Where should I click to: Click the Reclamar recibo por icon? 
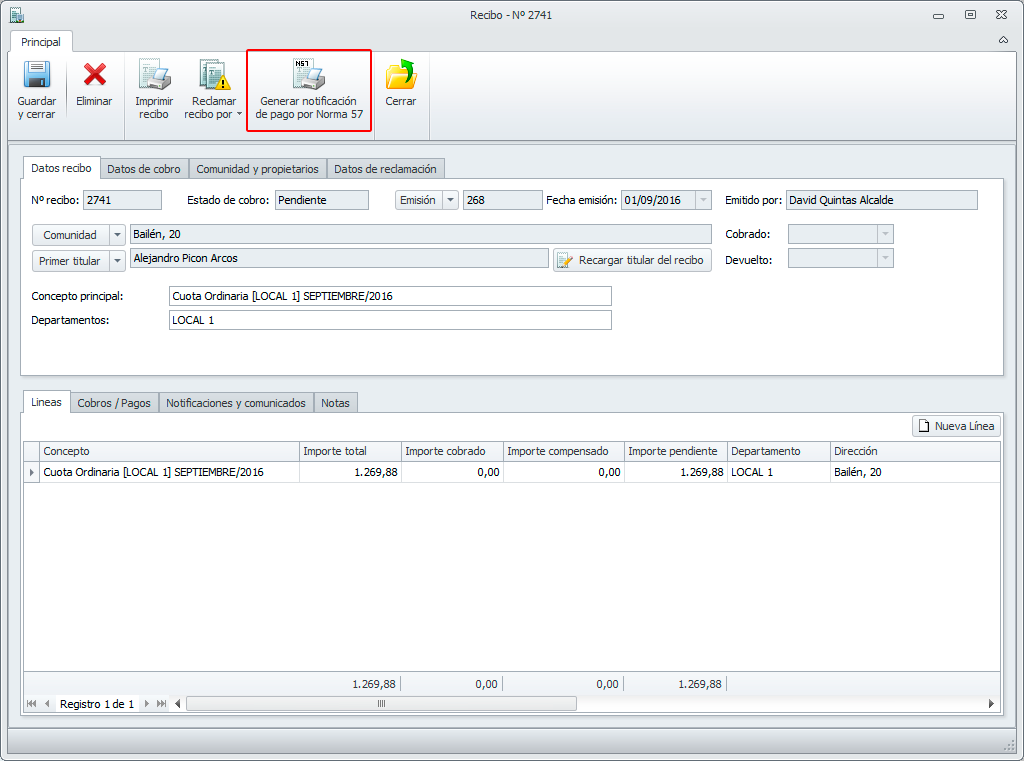click(214, 74)
